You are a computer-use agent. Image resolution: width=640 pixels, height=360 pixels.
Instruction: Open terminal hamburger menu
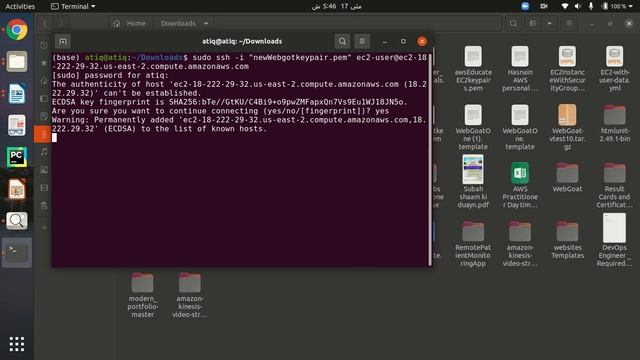pos(362,41)
